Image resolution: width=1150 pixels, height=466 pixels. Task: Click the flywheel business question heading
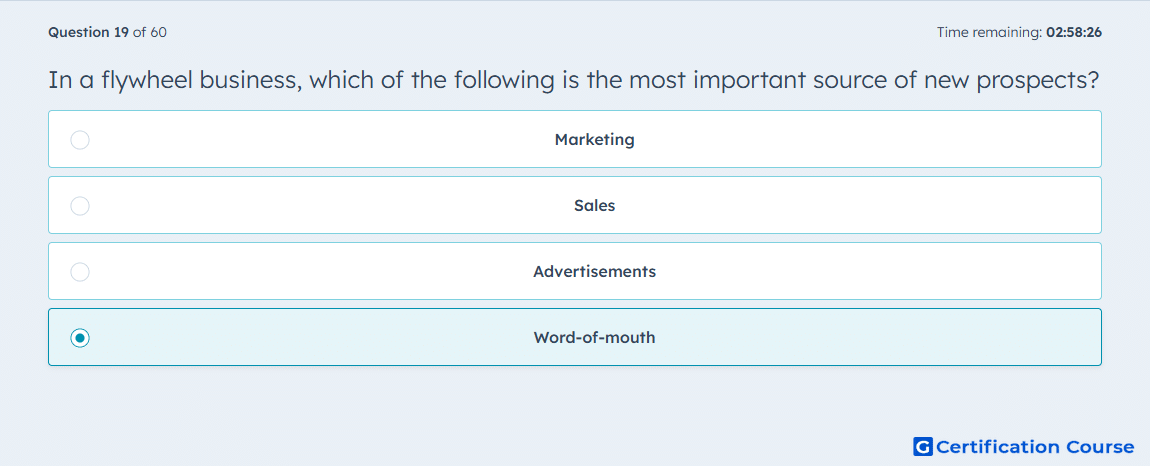pos(574,80)
